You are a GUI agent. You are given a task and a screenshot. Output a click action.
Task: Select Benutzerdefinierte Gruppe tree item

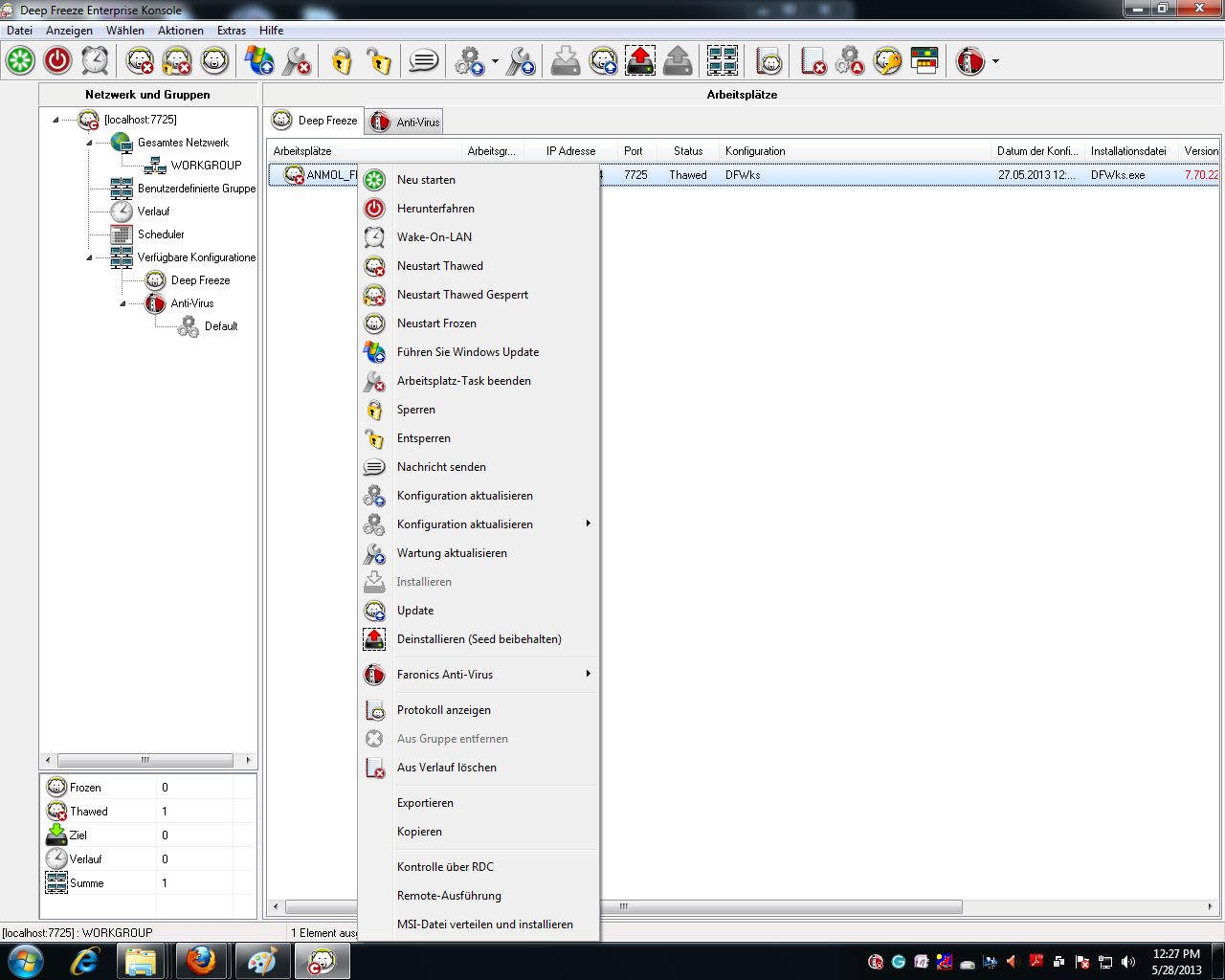click(196, 189)
